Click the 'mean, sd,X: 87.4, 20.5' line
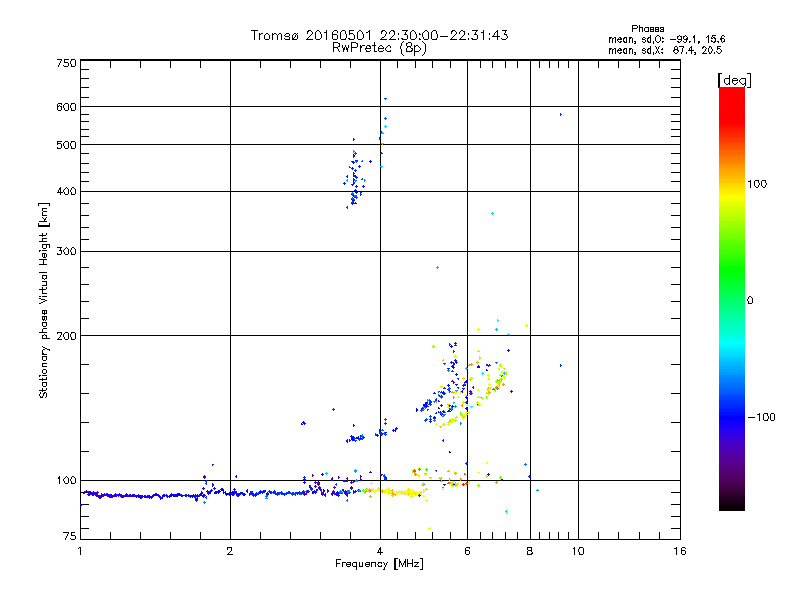This screenshot has width=800, height=600. click(x=665, y=50)
